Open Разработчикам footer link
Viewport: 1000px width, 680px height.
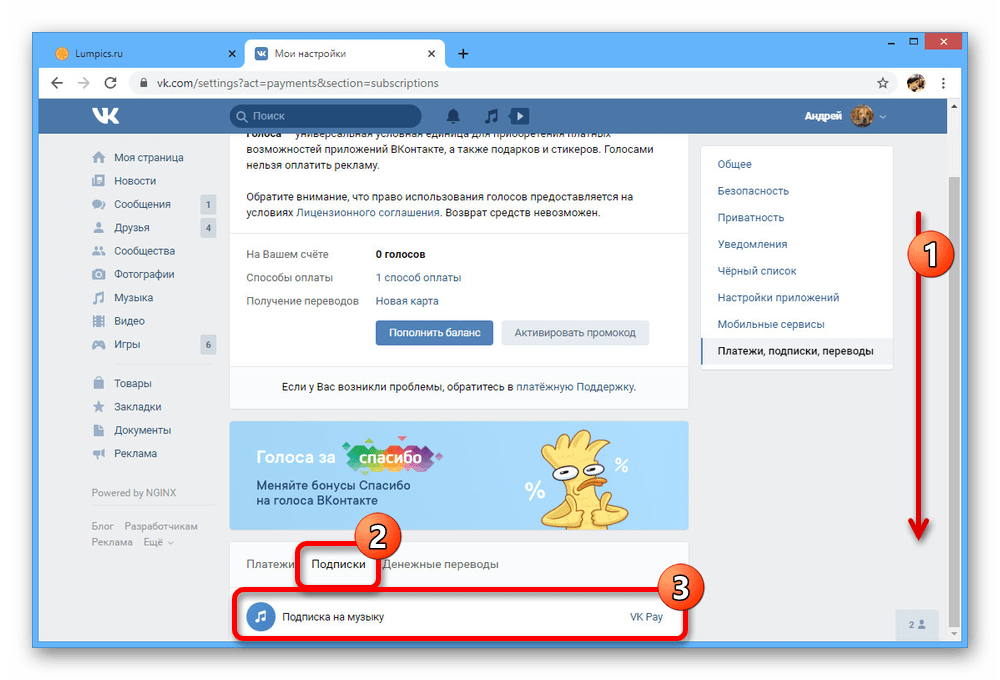point(161,526)
